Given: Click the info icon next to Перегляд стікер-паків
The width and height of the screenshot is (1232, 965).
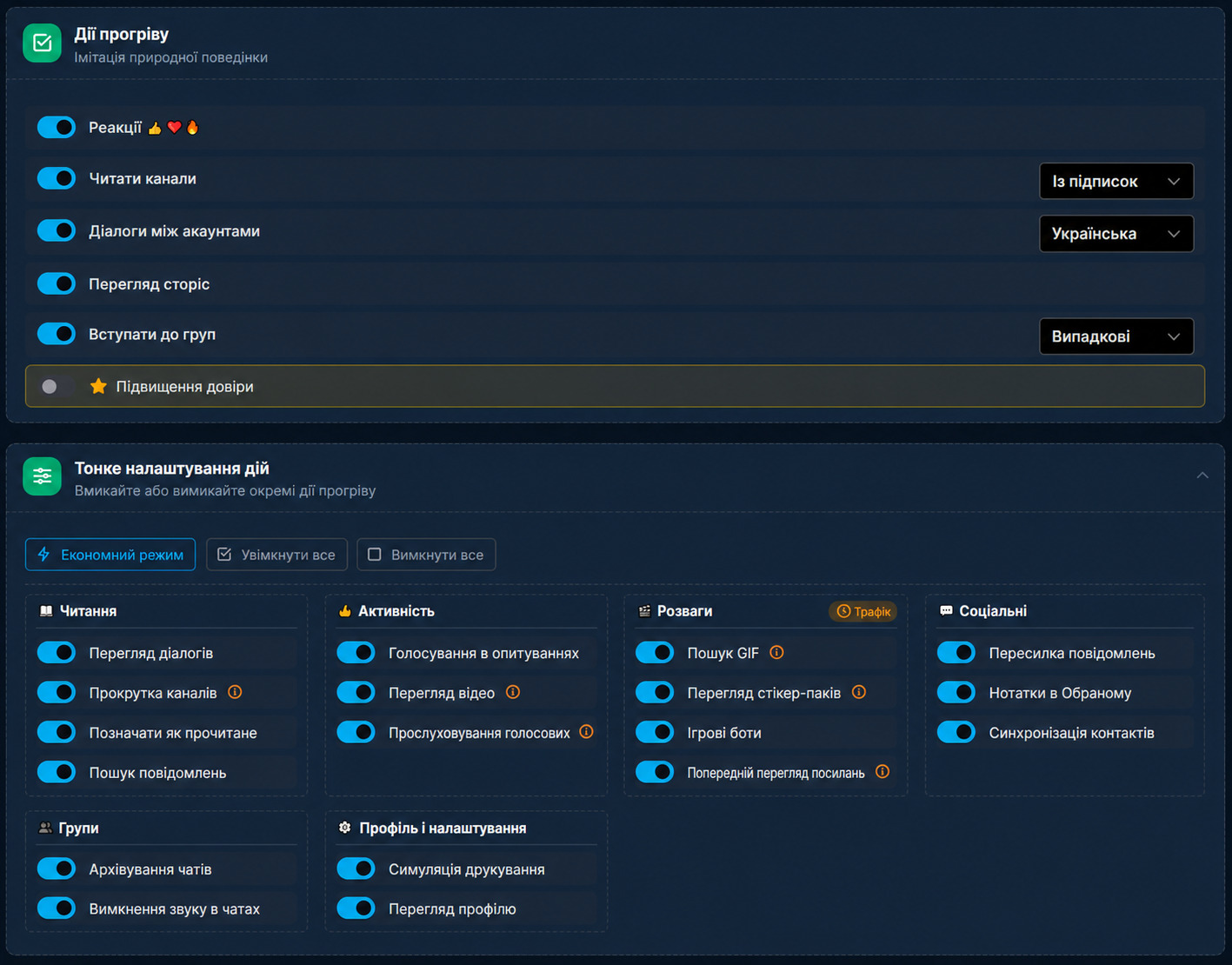Looking at the screenshot, I should pyautogui.click(x=859, y=692).
